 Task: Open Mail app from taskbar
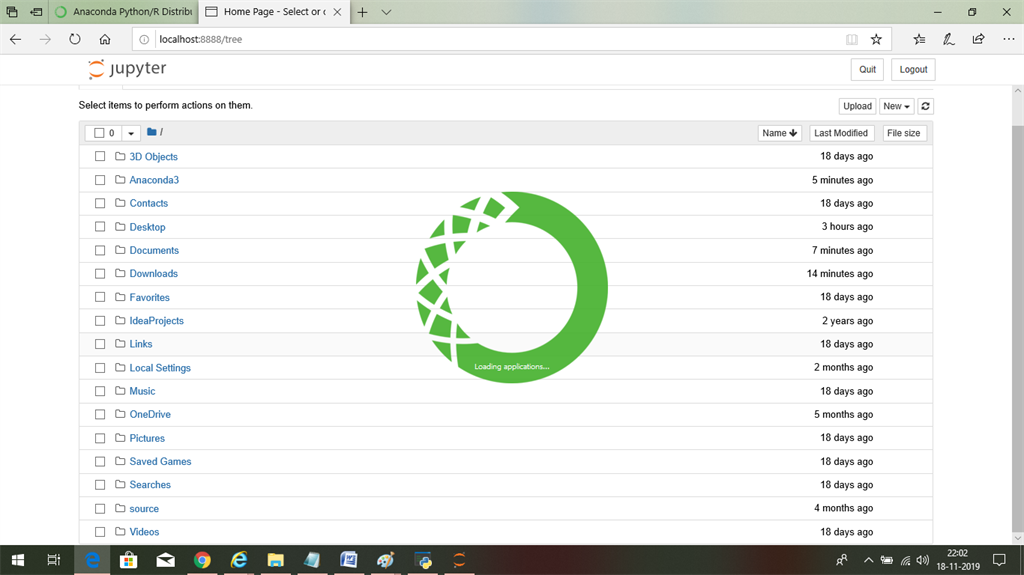click(x=165, y=560)
